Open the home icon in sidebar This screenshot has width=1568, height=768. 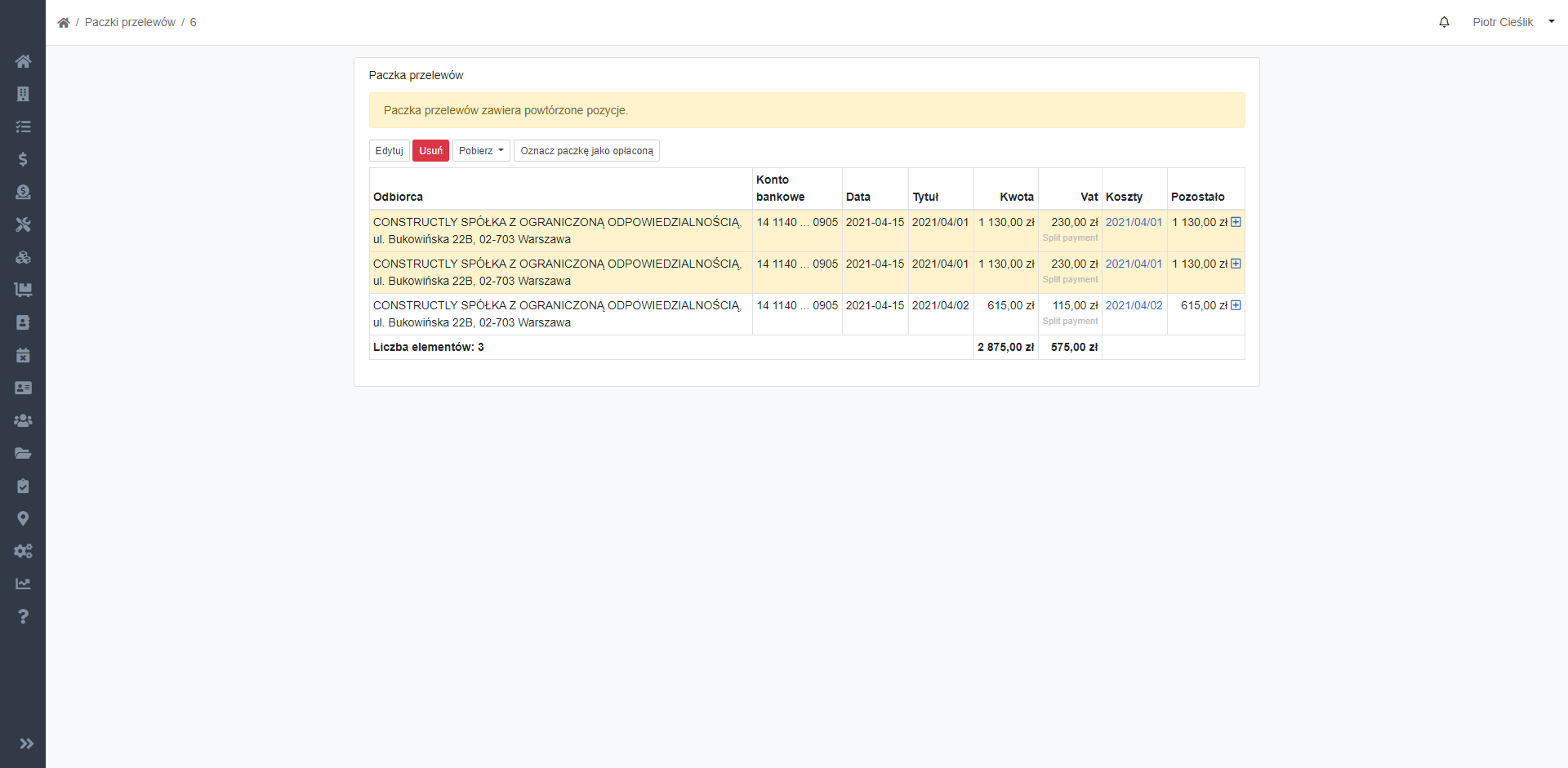click(x=23, y=61)
